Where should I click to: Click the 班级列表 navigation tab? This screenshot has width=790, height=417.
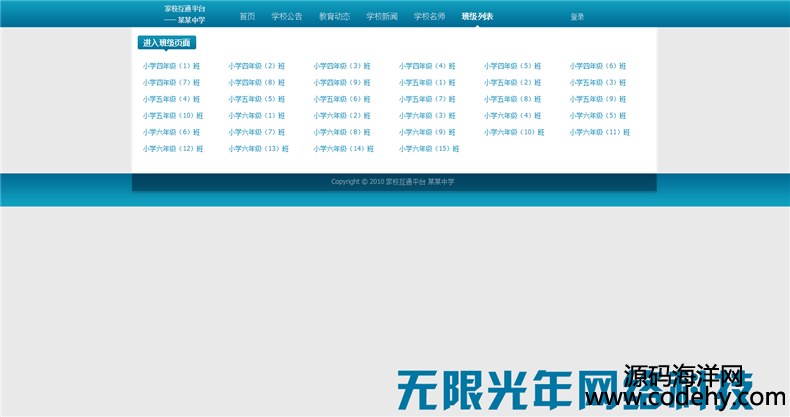click(477, 17)
